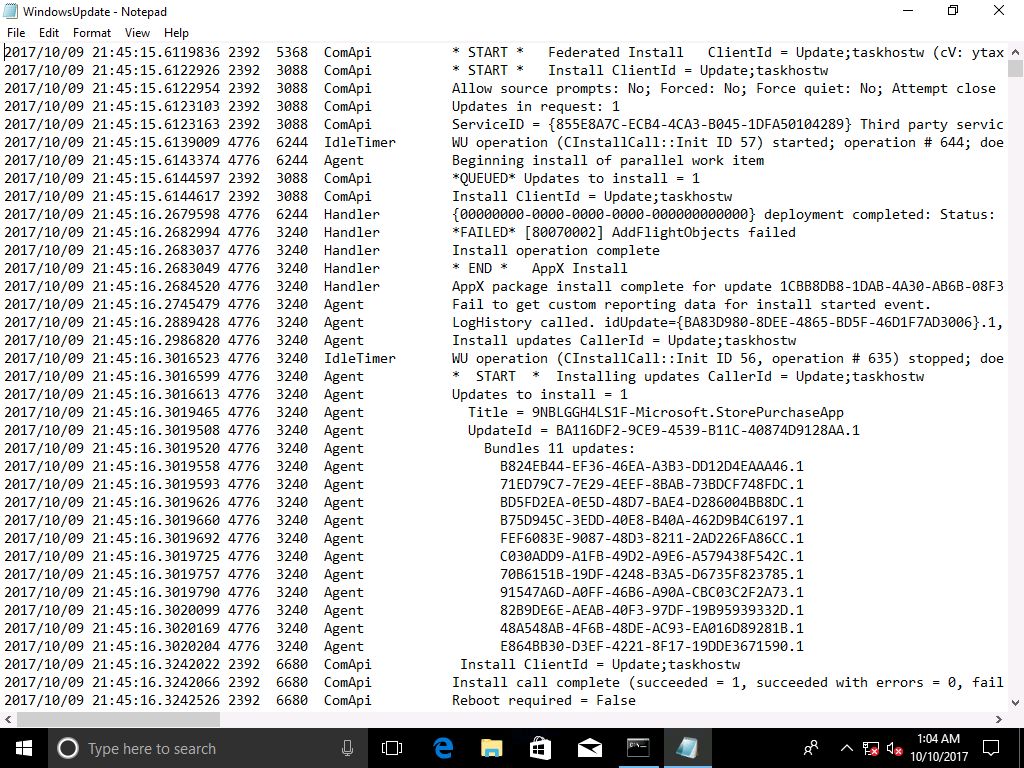Click the Cortana circle icon

coord(68,748)
